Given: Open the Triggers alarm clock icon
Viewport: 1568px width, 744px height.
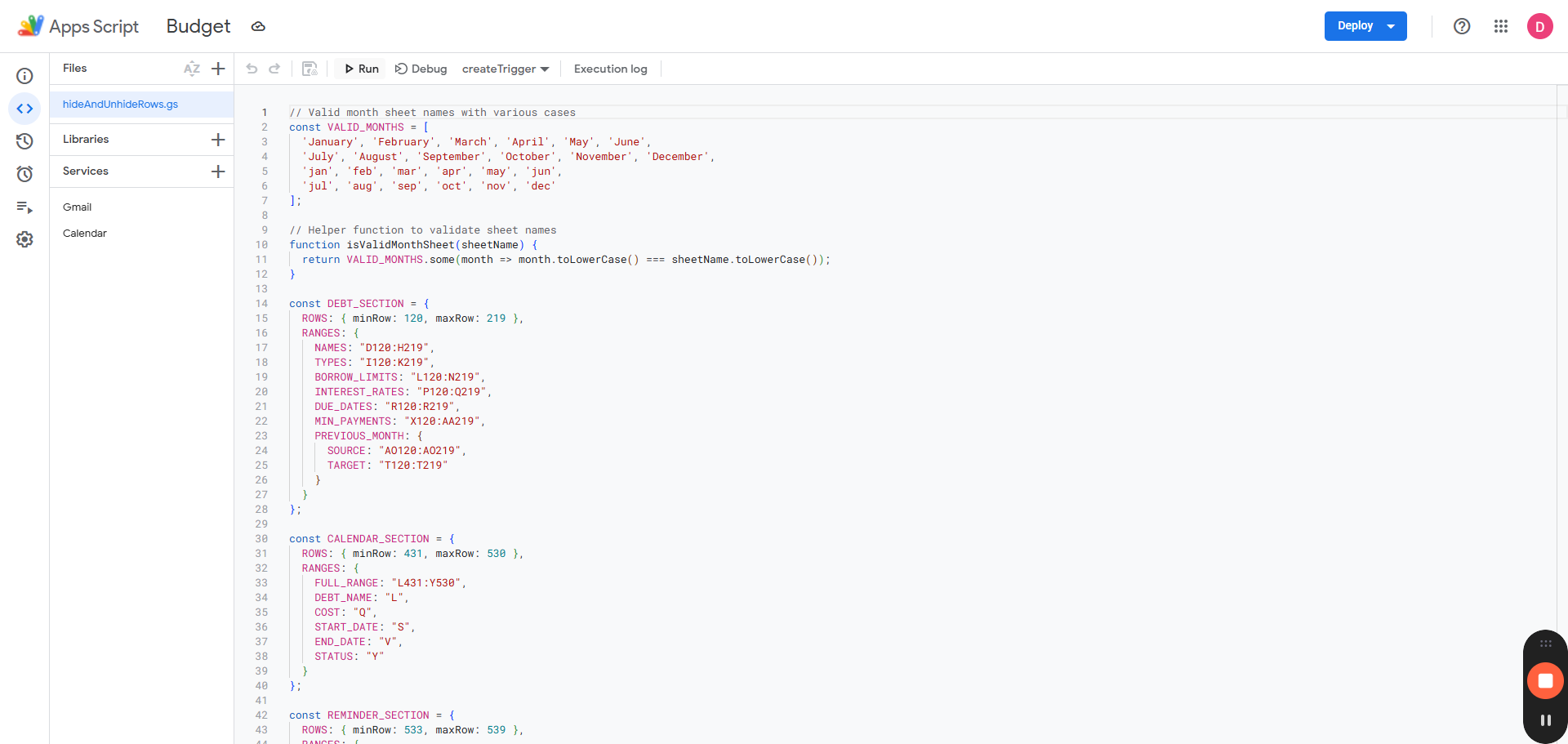Looking at the screenshot, I should point(24,174).
